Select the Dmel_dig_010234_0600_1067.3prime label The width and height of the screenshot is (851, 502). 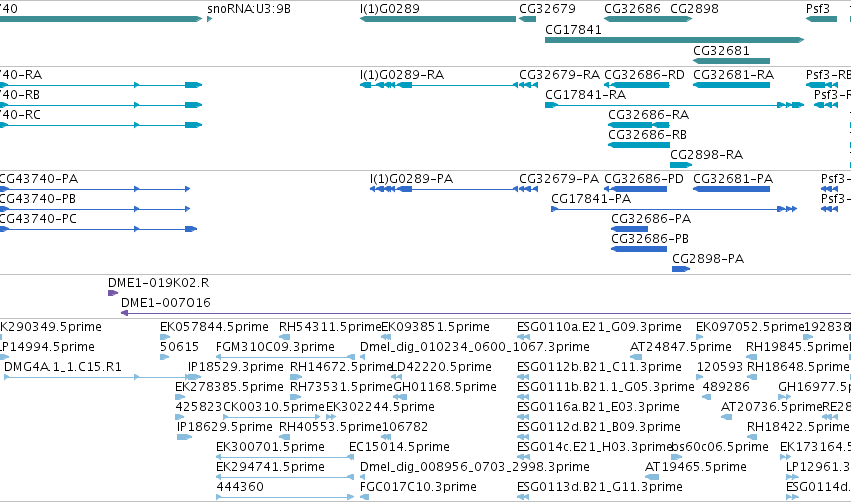[475, 347]
